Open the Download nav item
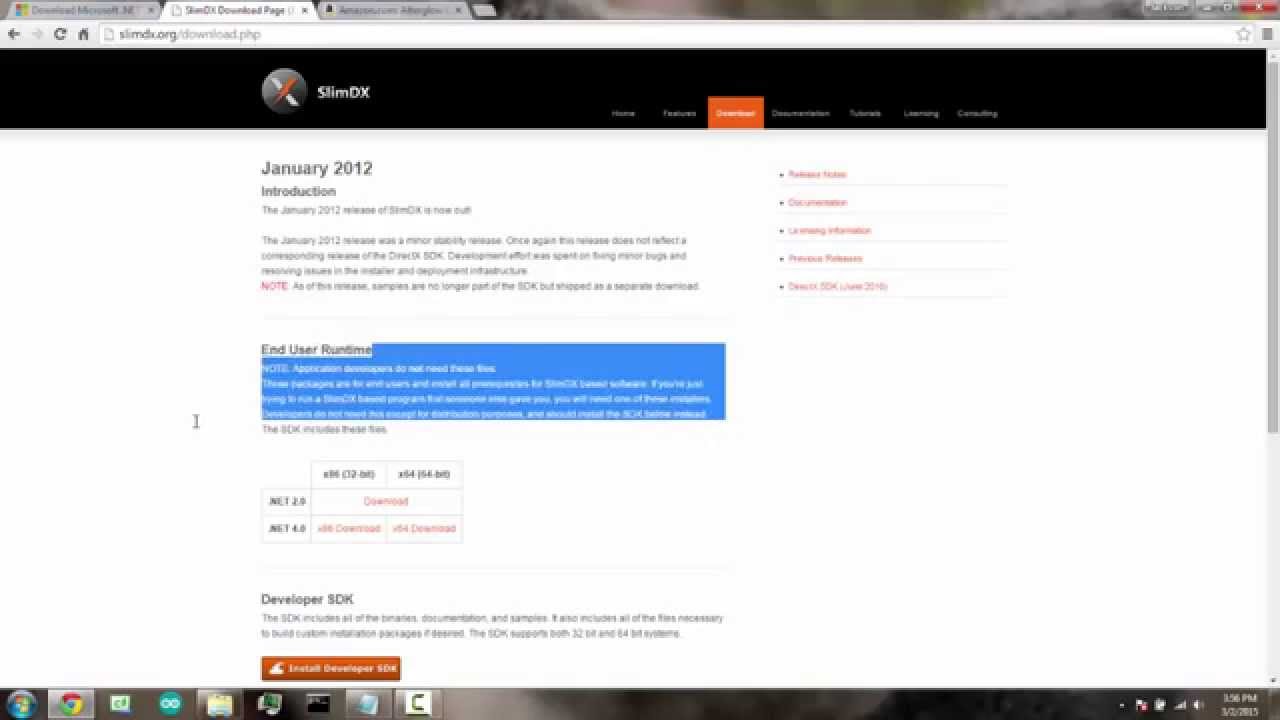1280x720 pixels. click(735, 113)
